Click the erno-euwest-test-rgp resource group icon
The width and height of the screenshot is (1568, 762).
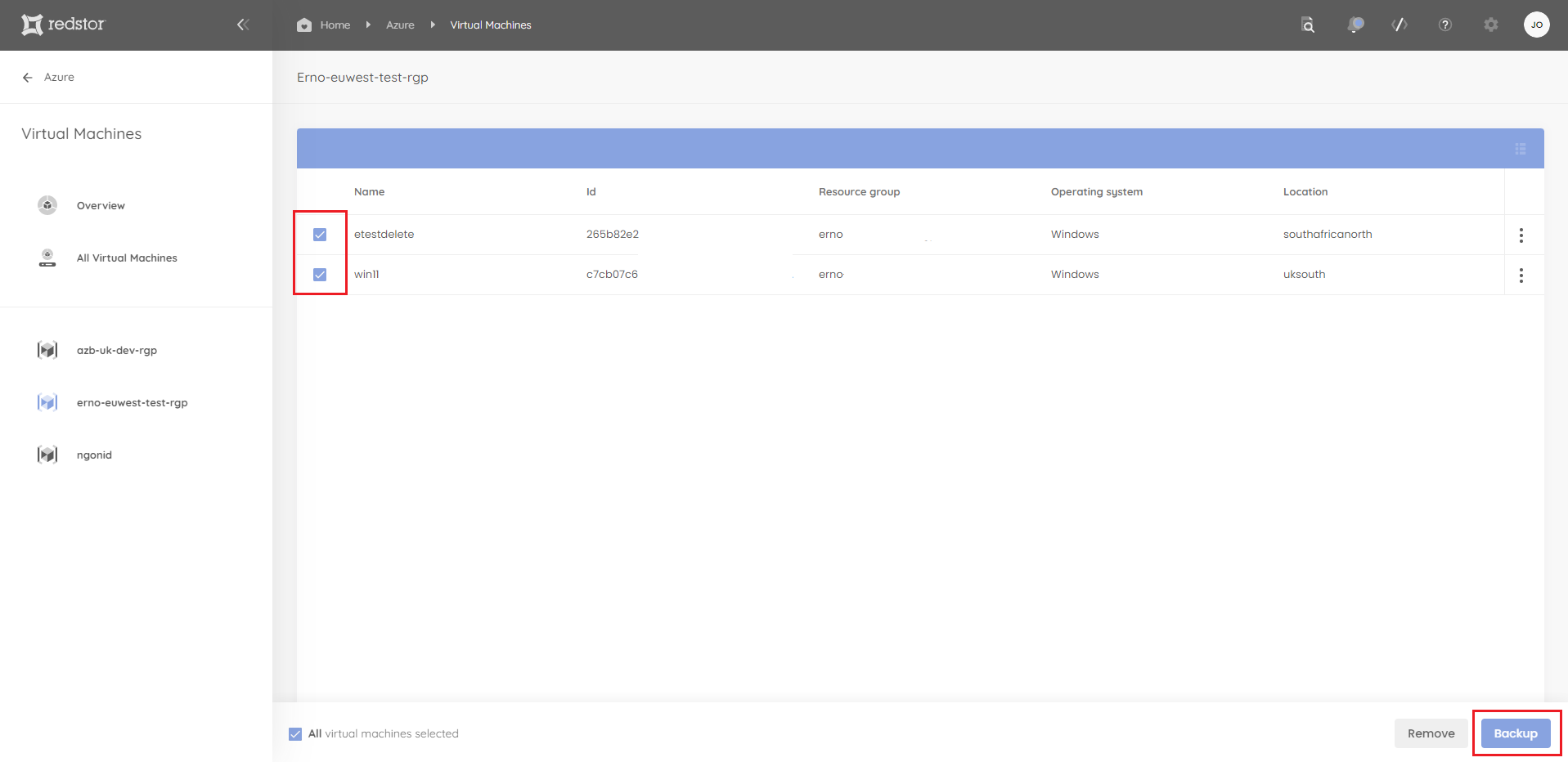click(x=47, y=402)
